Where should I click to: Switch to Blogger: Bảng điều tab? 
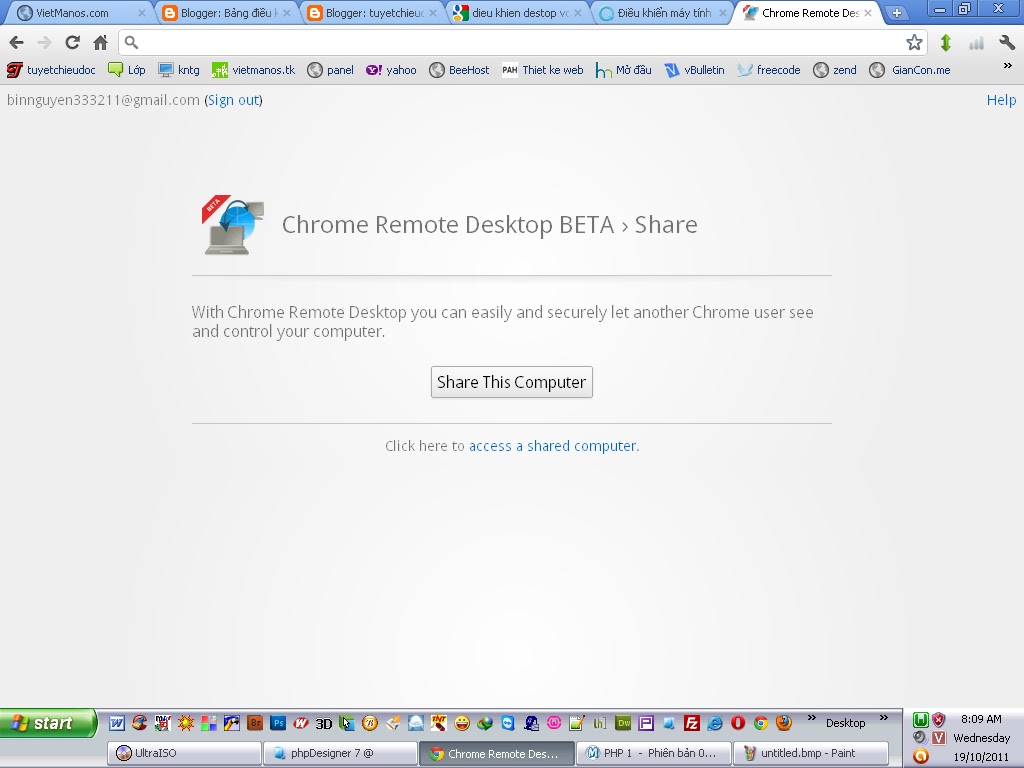point(226,12)
